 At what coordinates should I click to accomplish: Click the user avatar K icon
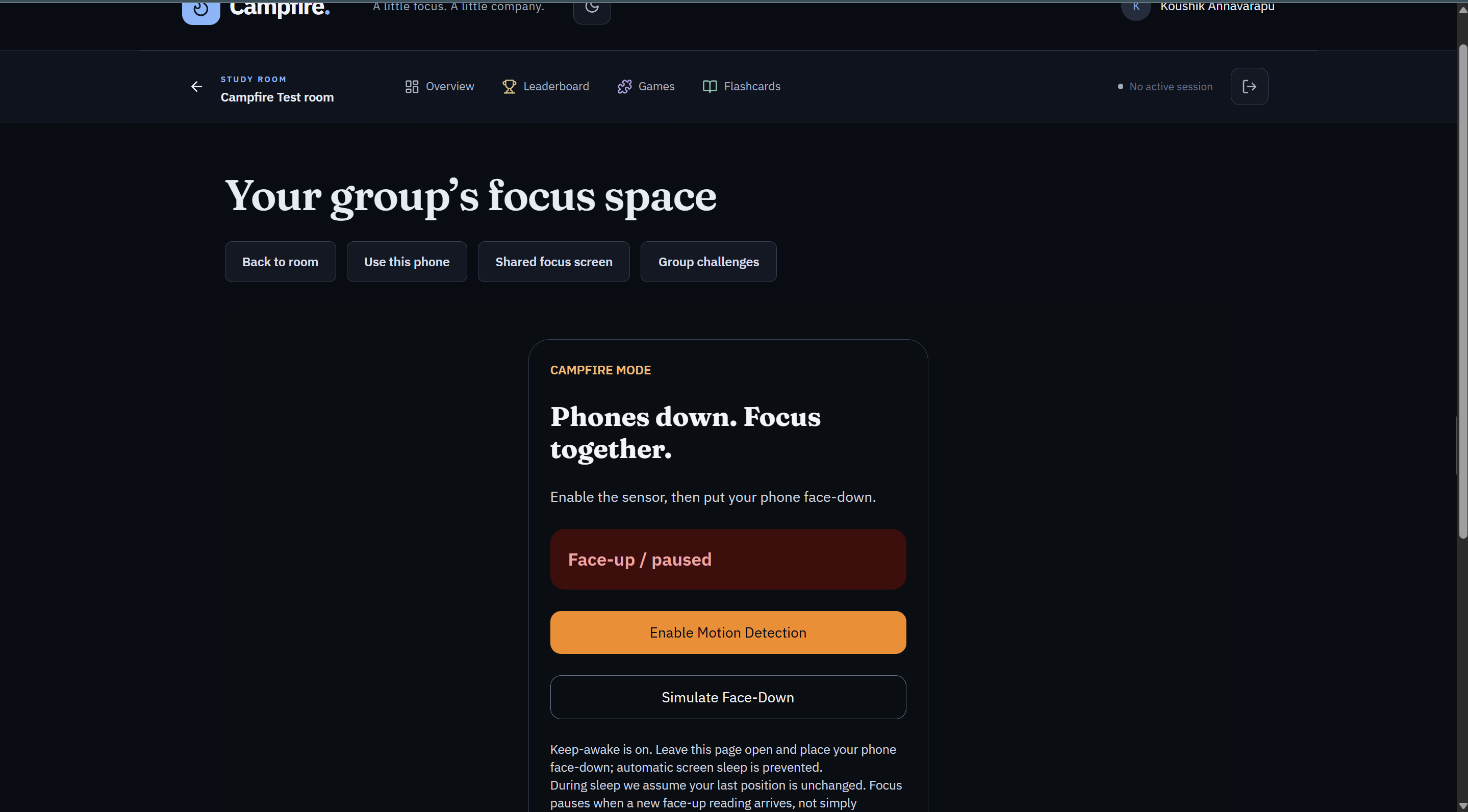coord(1136,9)
